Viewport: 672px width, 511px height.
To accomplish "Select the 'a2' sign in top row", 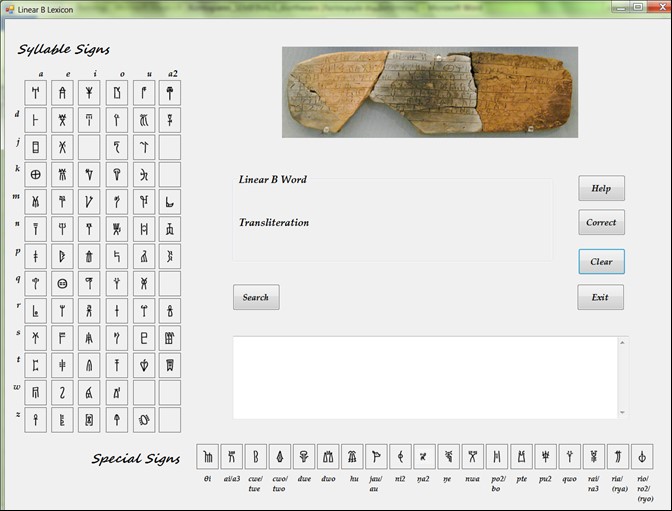I will pos(170,93).
